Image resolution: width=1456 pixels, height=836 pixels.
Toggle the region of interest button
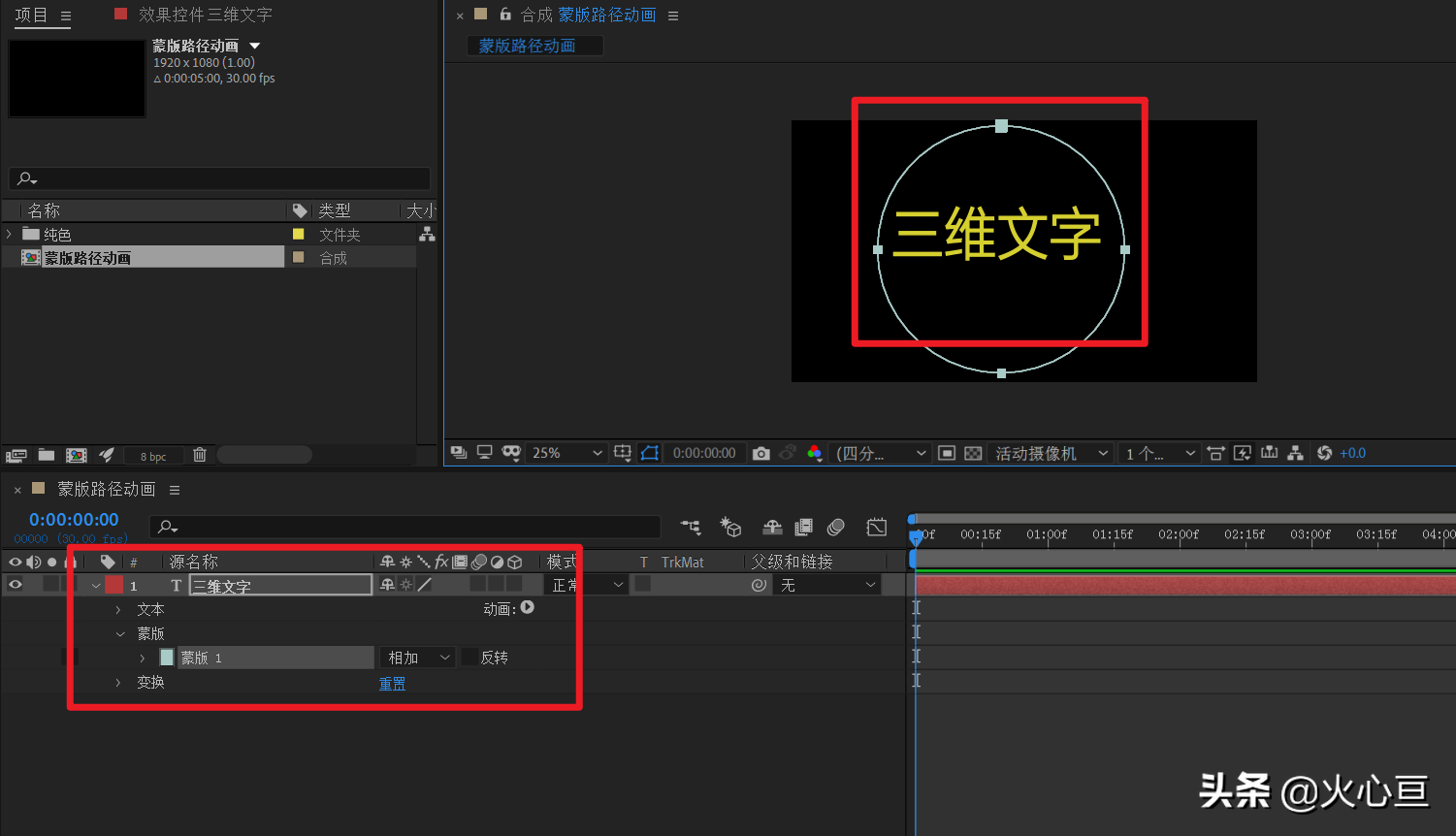tap(947, 453)
